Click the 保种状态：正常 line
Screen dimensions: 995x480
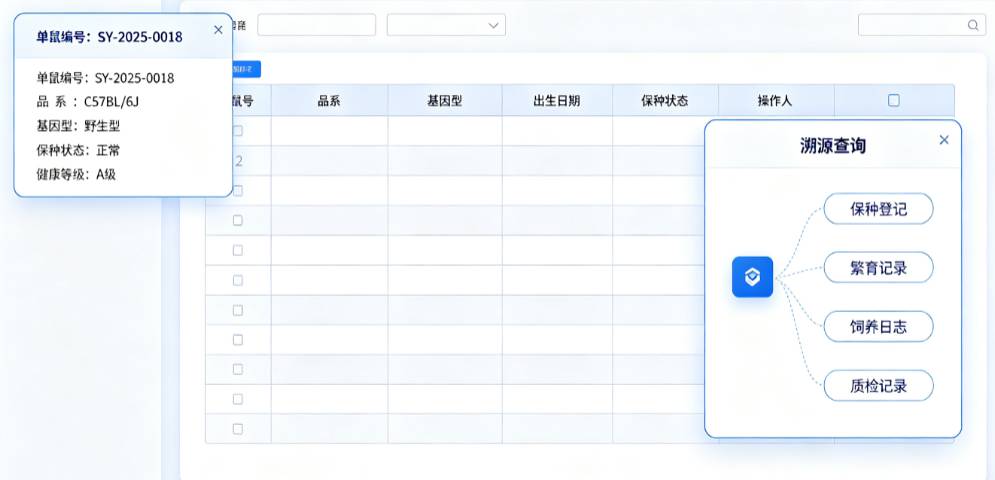point(78,150)
